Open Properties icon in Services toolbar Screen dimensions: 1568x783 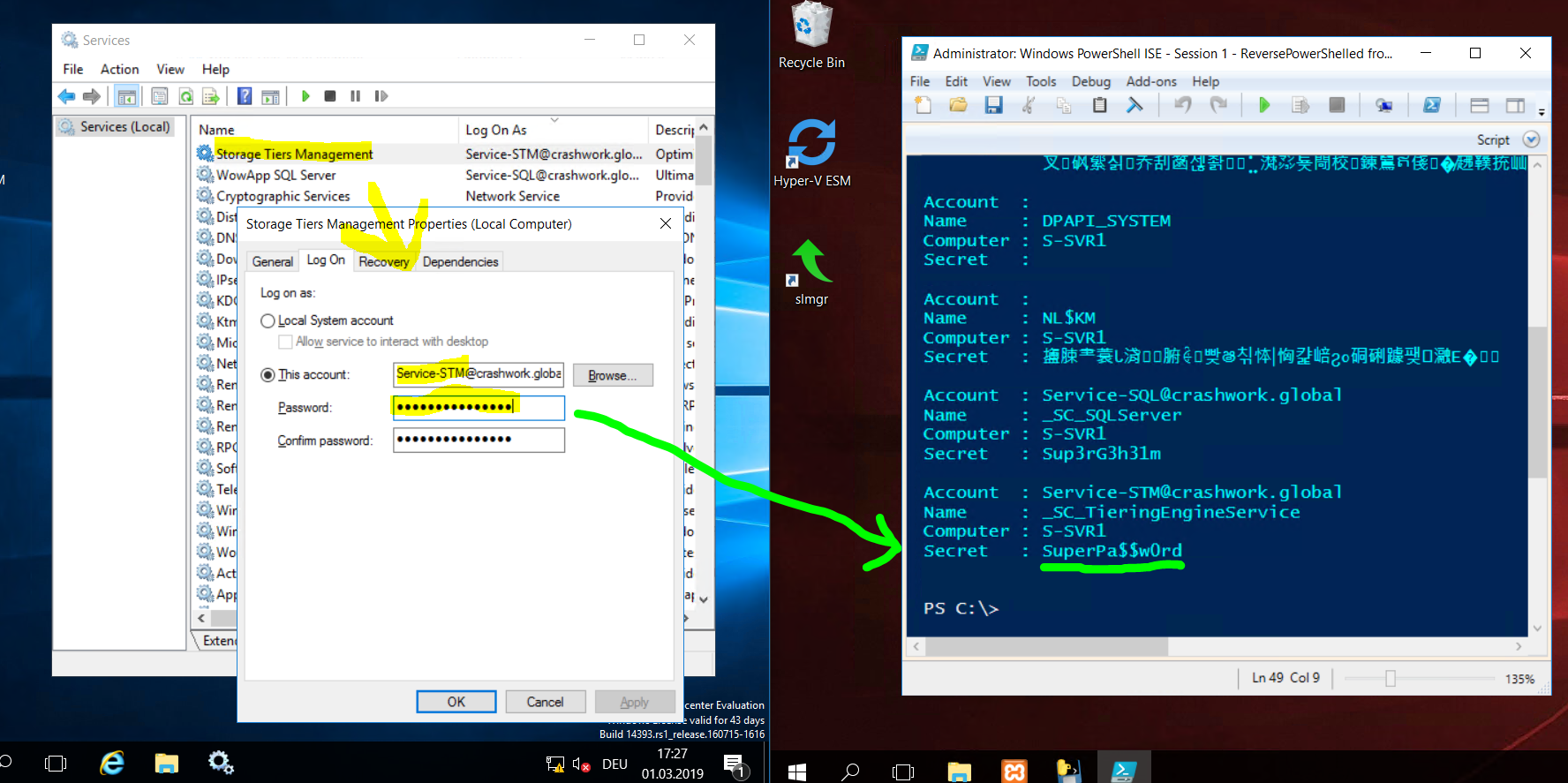(160, 96)
